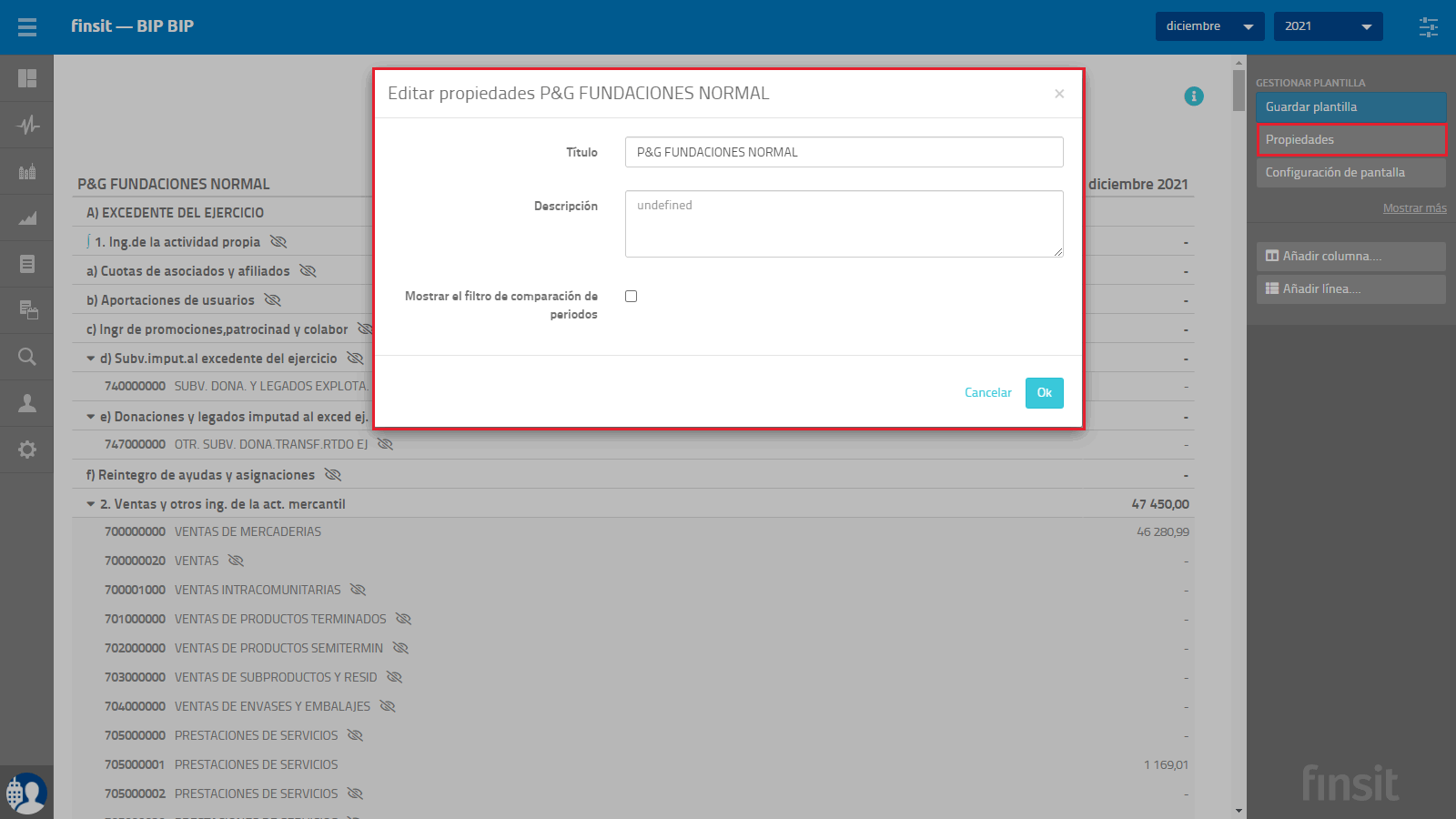1456x819 pixels.
Task: Collapse the Donaciones y legados imputad group
Action: click(91, 417)
